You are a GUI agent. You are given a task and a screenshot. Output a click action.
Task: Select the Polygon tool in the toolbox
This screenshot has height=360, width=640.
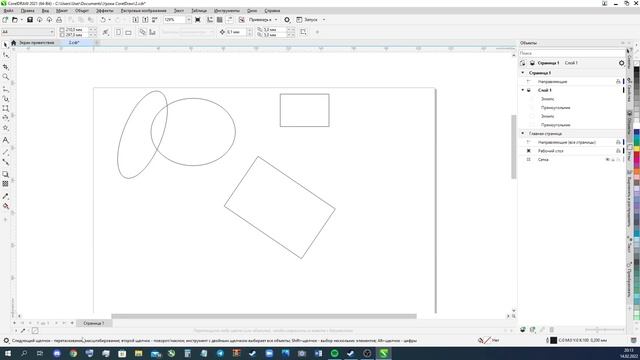click(x=5, y=128)
